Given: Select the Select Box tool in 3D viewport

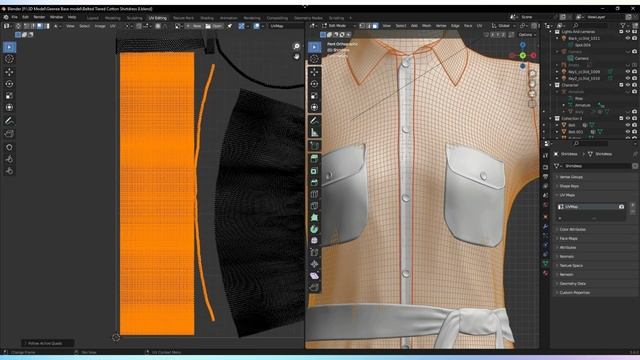Looking at the screenshot, I should 314,47.
